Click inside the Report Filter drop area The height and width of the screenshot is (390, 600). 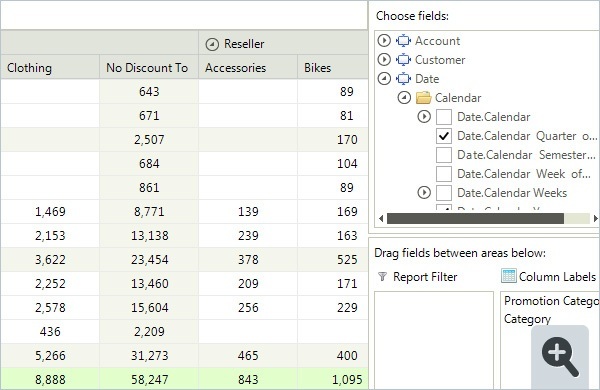pyautogui.click(x=434, y=340)
